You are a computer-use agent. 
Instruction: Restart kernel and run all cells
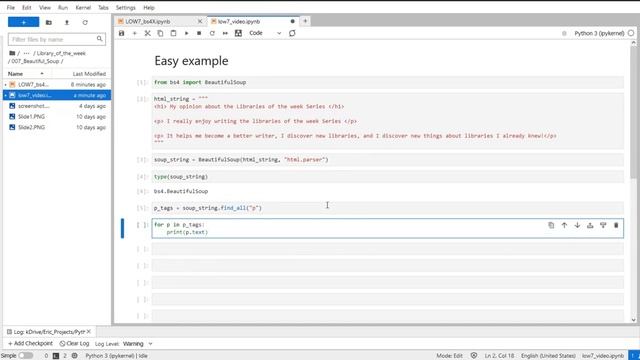[x=225, y=33]
